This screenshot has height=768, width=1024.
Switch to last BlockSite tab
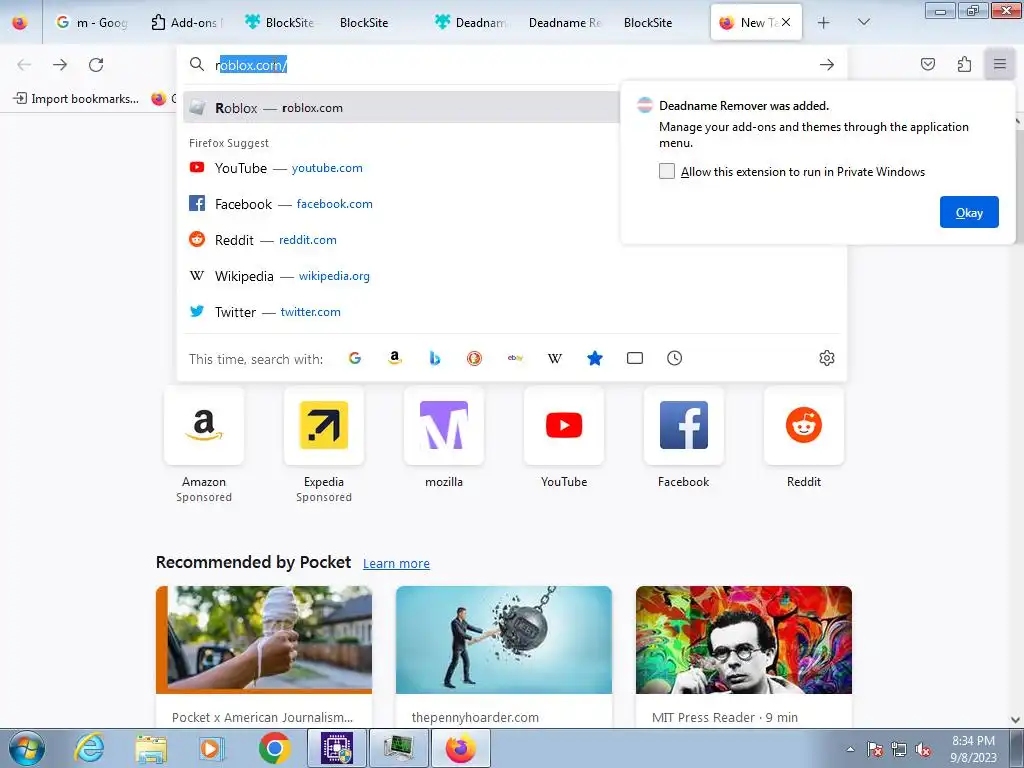pyautogui.click(x=648, y=22)
